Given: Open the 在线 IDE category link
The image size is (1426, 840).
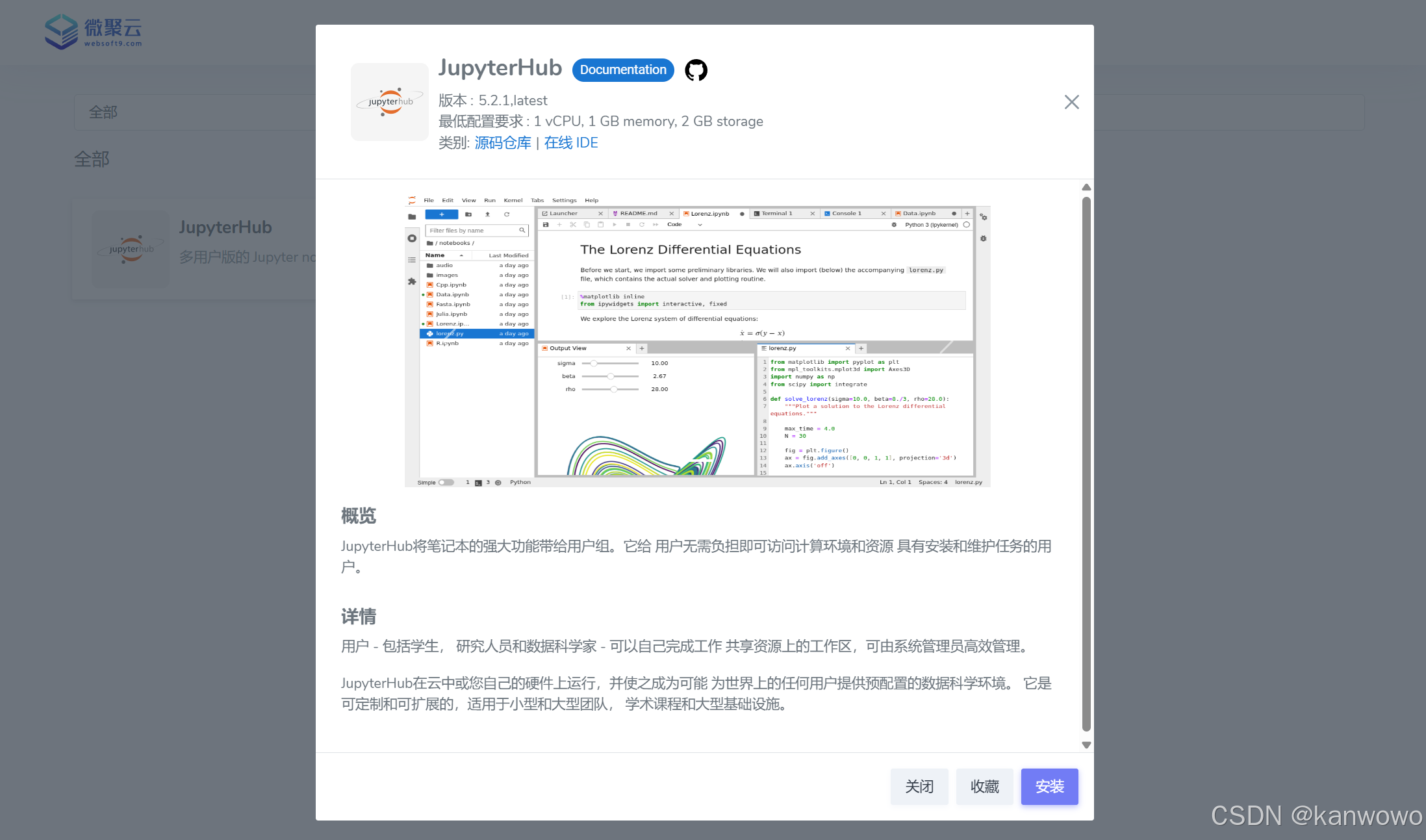Looking at the screenshot, I should 570,143.
